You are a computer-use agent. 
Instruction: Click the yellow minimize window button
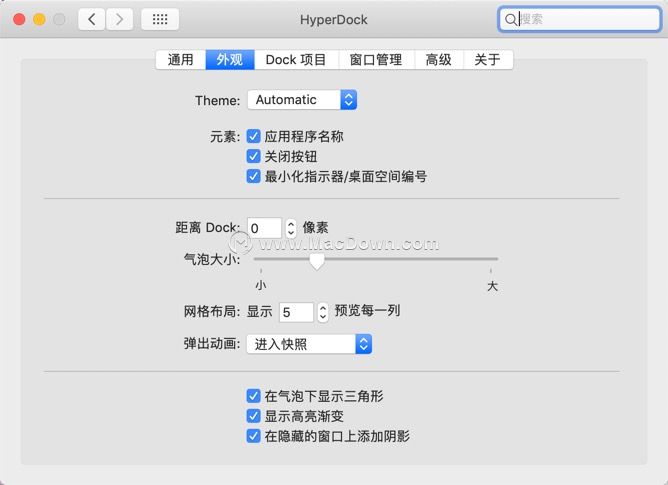tap(39, 19)
